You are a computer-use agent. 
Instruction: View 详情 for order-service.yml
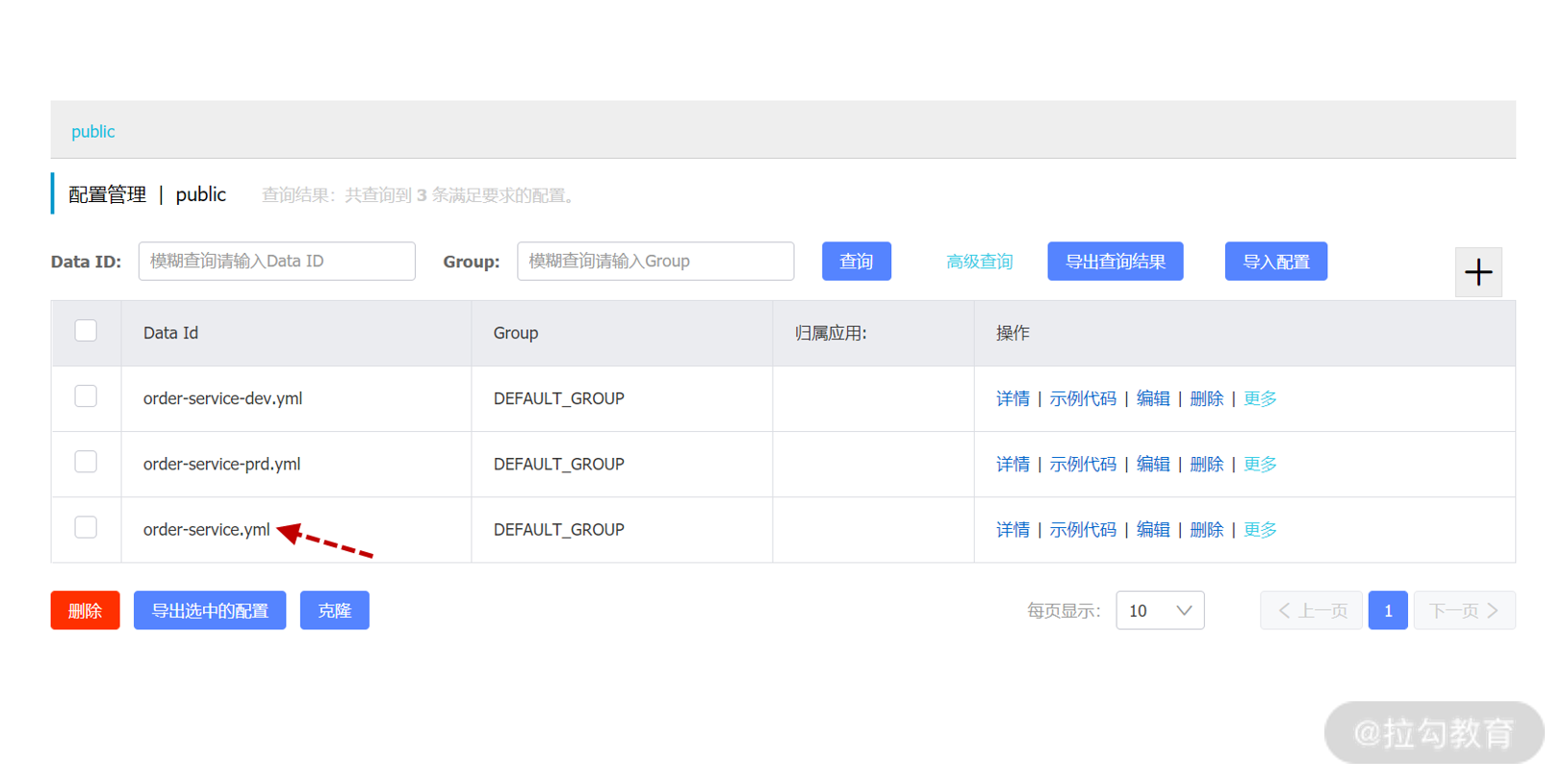pos(1013,529)
